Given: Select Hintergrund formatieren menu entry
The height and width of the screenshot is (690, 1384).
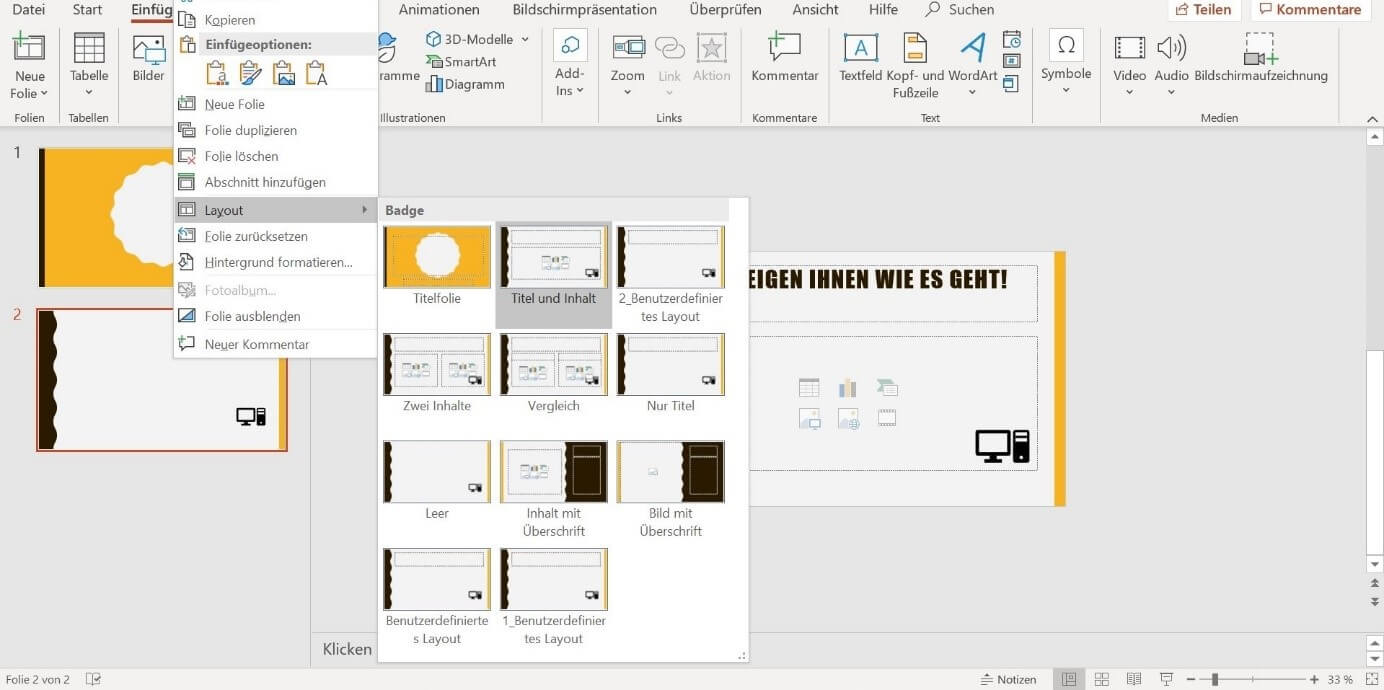Looking at the screenshot, I should pyautogui.click(x=275, y=262).
